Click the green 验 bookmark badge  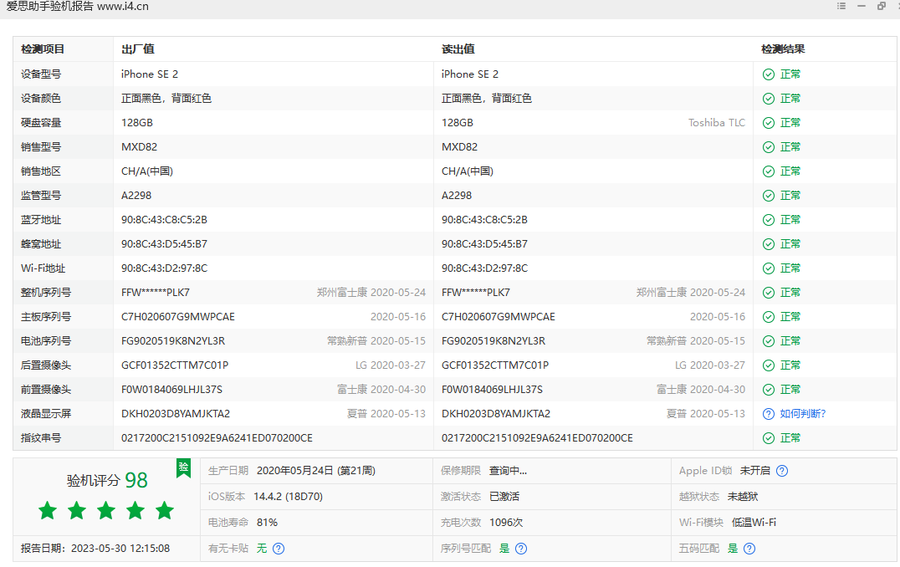pyautogui.click(x=184, y=468)
